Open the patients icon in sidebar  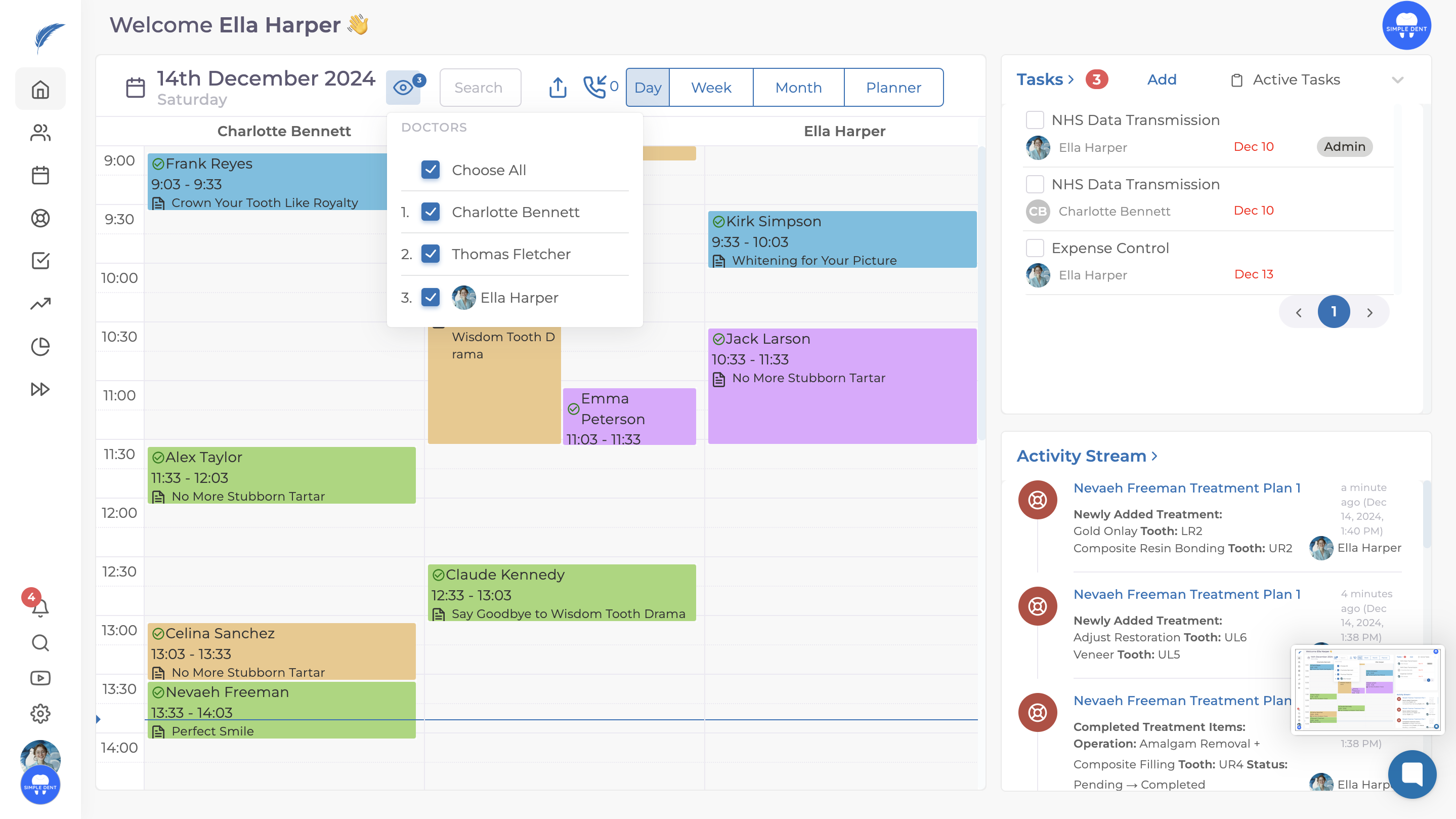(40, 133)
